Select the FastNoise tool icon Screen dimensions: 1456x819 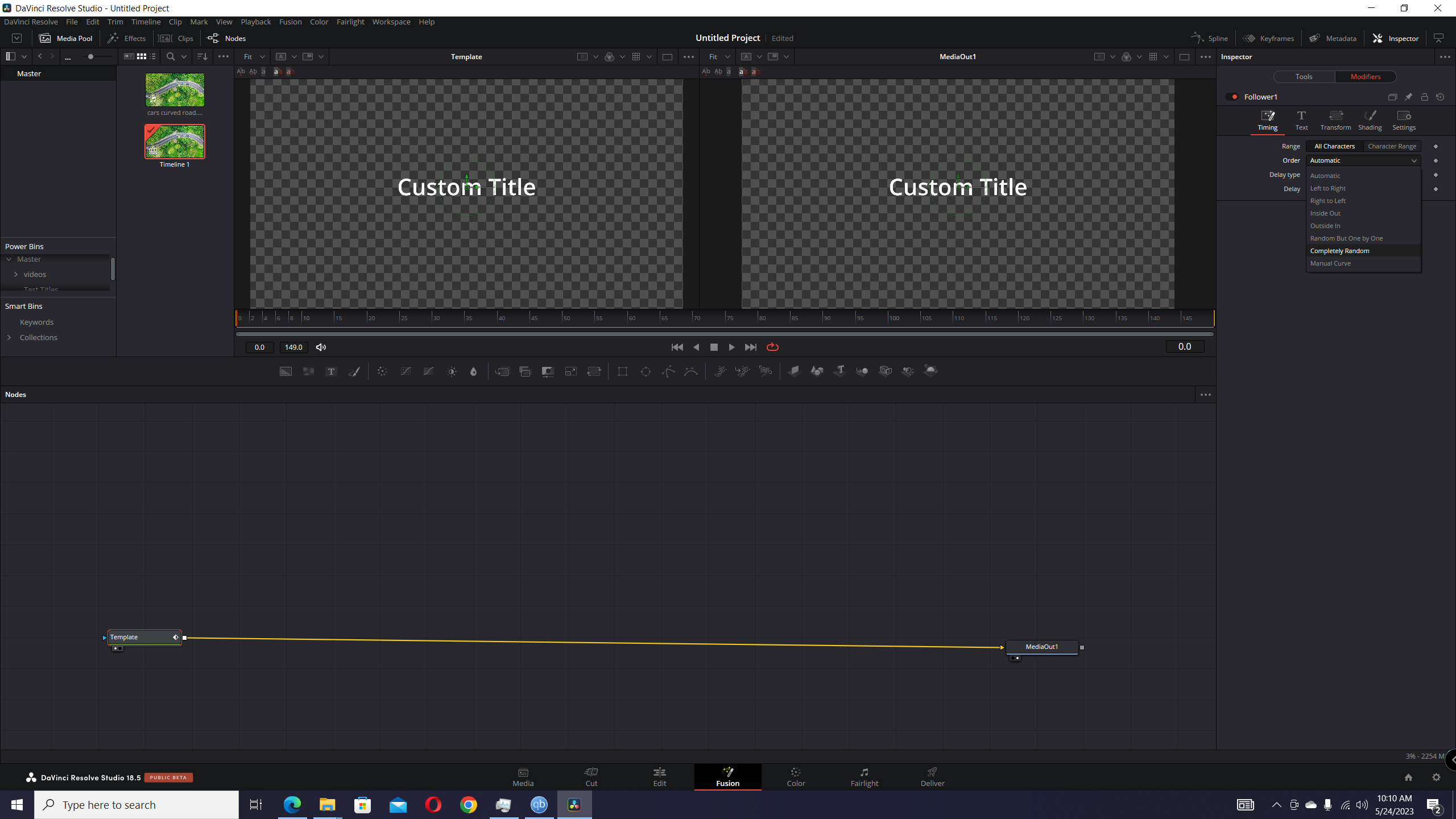pyautogui.click(x=308, y=371)
